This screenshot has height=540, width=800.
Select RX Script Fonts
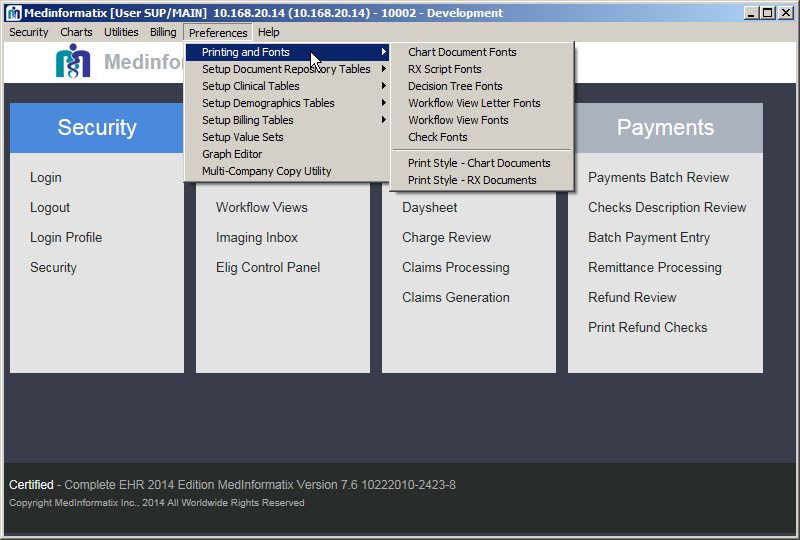[482, 69]
